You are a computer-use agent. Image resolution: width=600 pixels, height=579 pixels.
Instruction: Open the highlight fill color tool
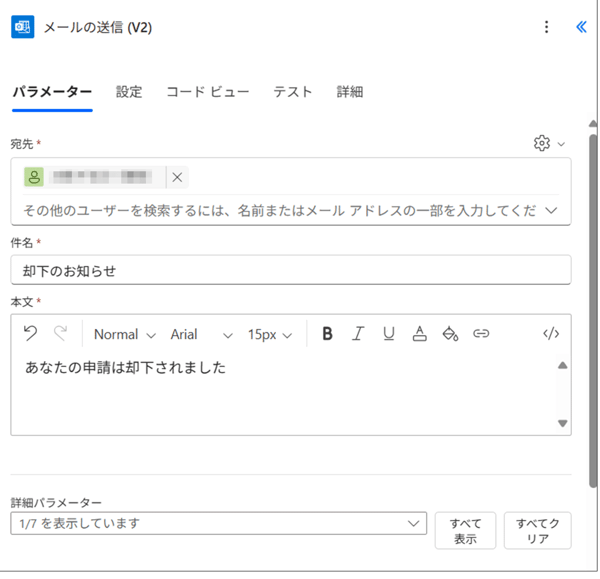click(450, 334)
